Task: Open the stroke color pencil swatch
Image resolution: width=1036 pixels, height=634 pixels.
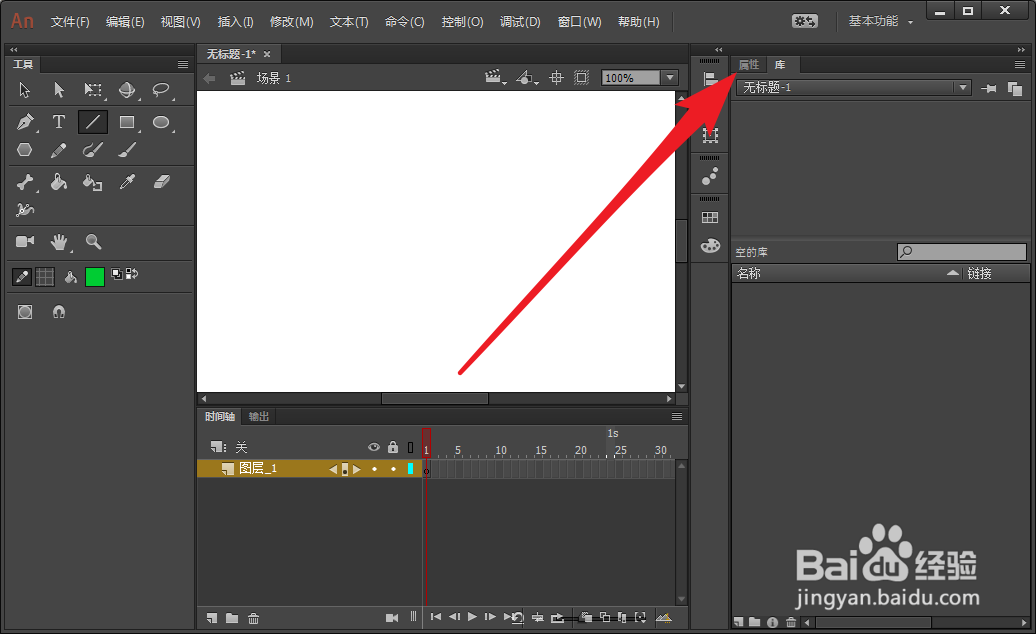Action: [22, 277]
